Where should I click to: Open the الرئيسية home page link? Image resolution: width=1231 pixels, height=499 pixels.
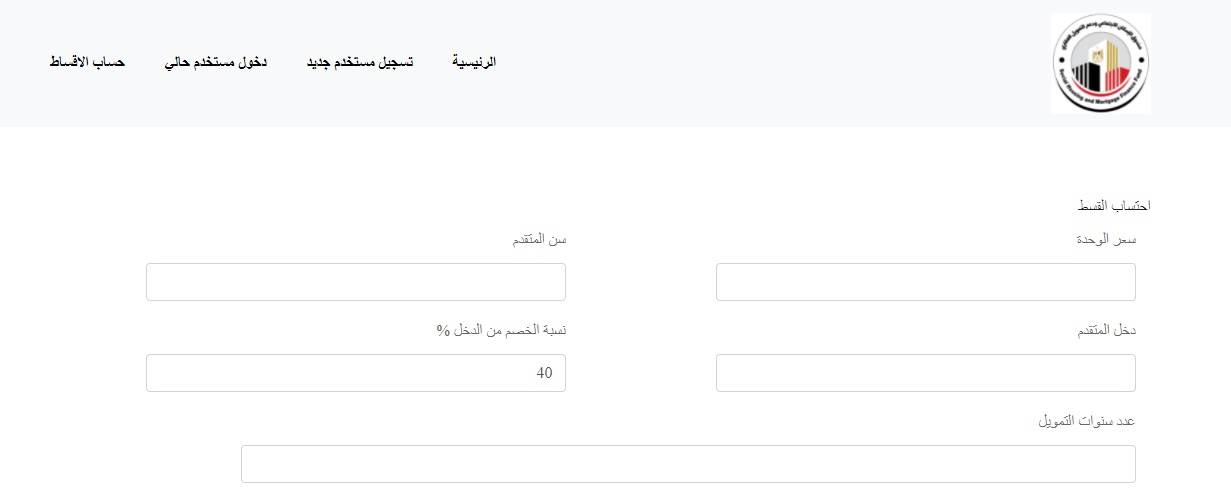tap(475, 62)
